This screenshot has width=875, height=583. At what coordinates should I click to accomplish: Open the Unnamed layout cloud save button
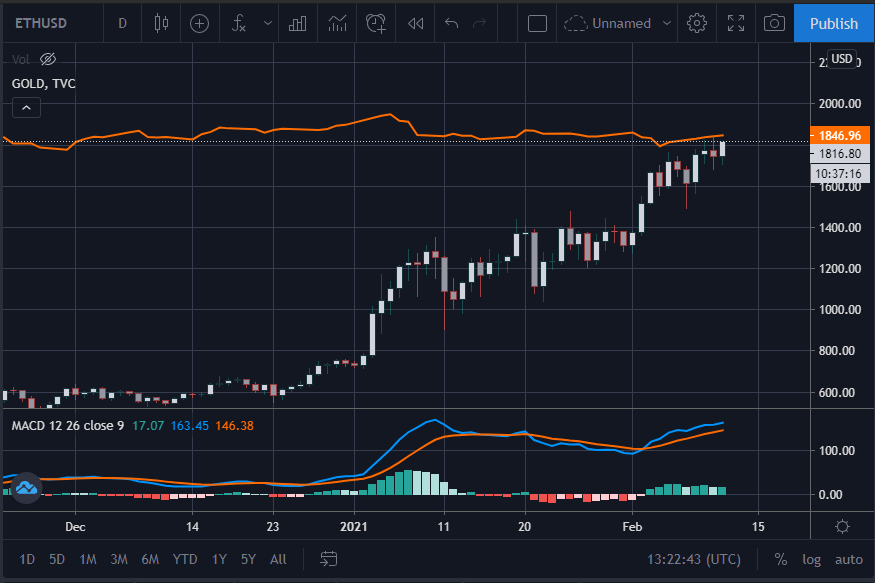tap(608, 23)
